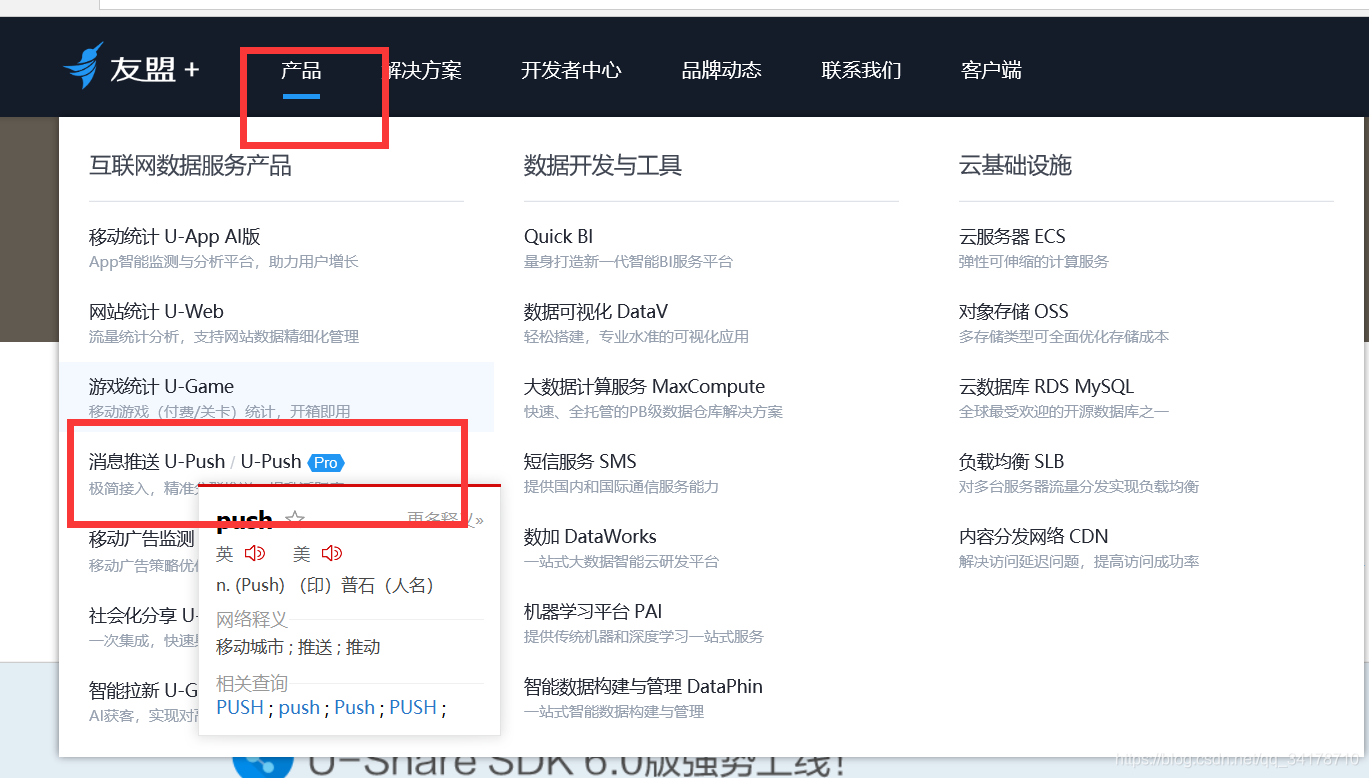Open 云服务器 ECS
Screen dimensions: 1369x778
1012,237
